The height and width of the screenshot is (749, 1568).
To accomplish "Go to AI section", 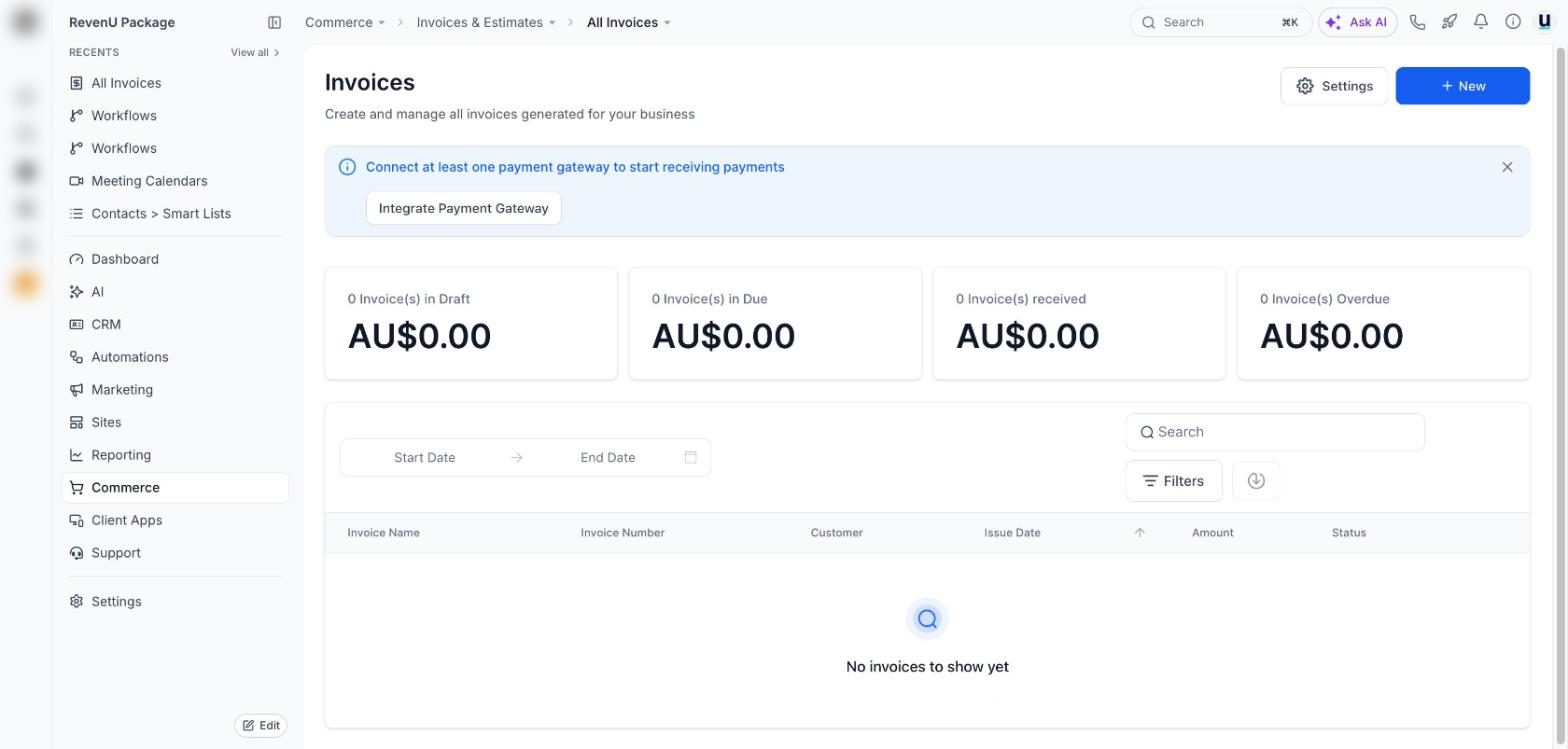I will [175, 292].
